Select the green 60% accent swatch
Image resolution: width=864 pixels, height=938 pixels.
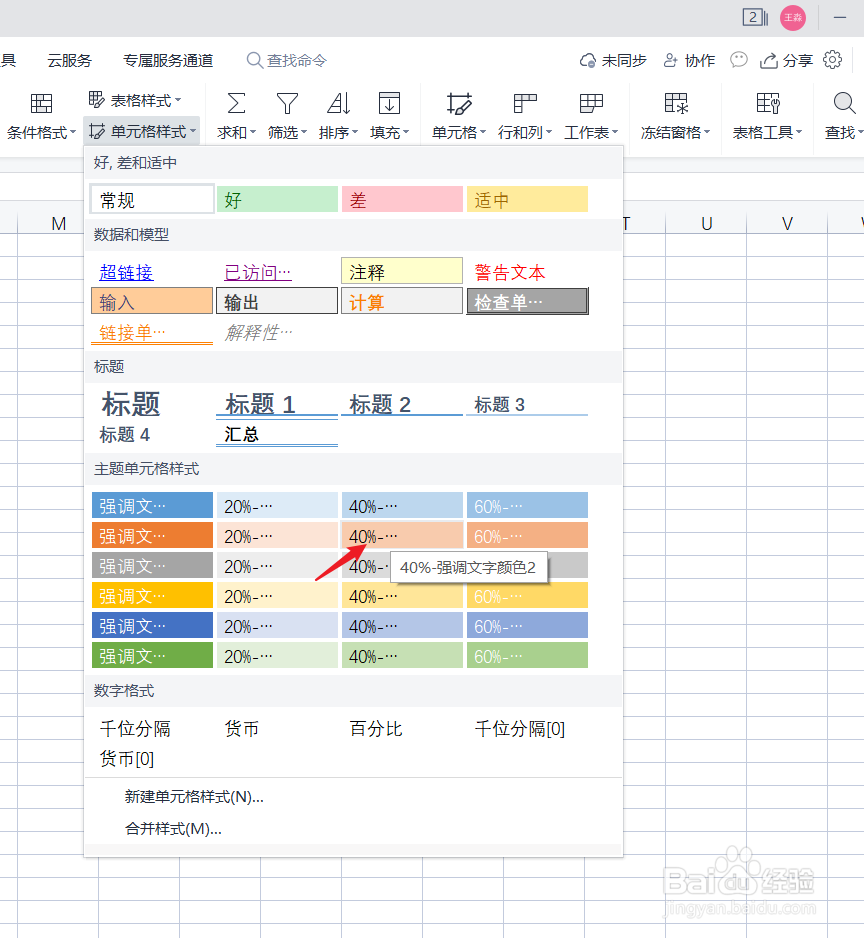527,656
